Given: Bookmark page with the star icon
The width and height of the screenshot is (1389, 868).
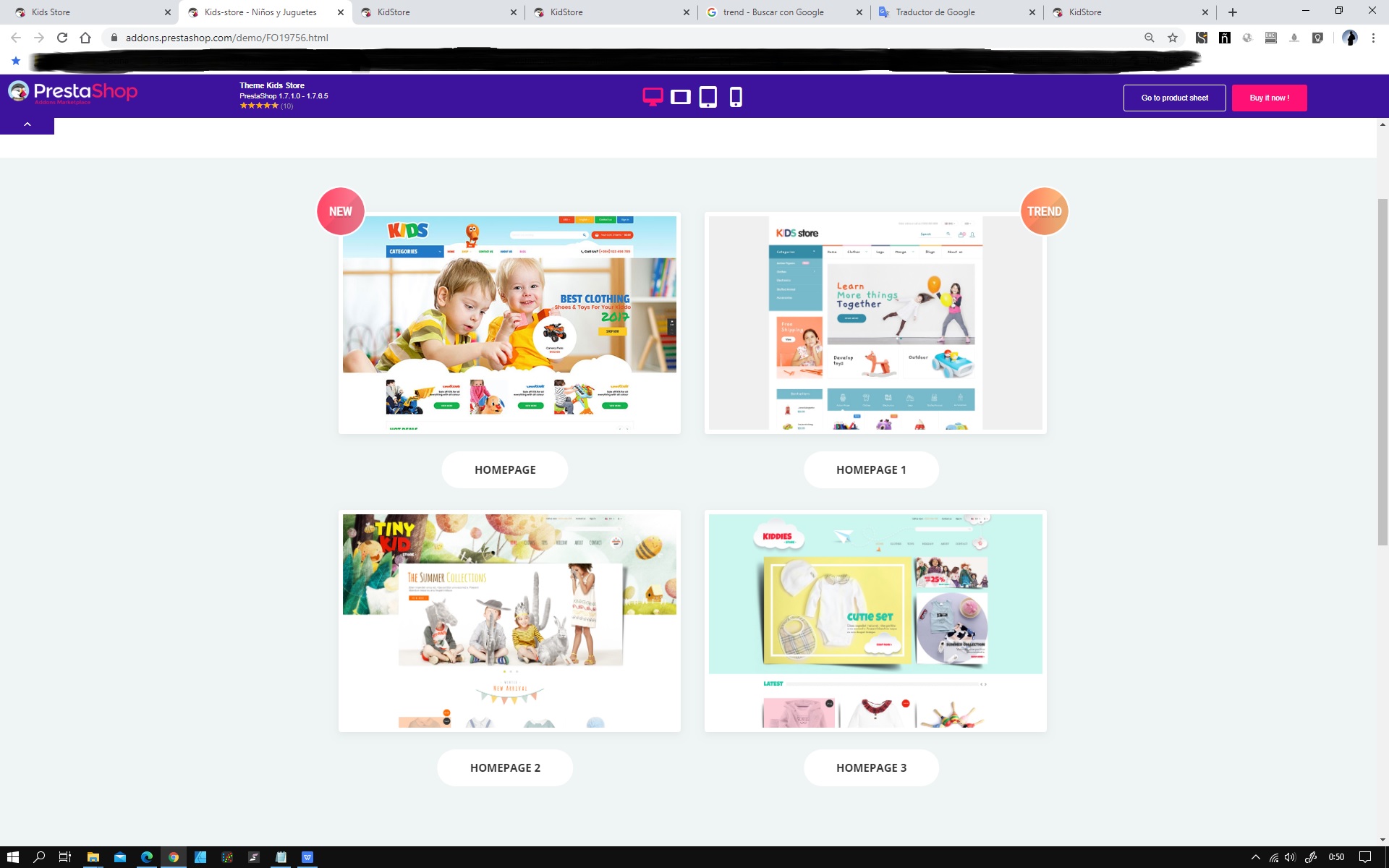Looking at the screenshot, I should click(1172, 38).
